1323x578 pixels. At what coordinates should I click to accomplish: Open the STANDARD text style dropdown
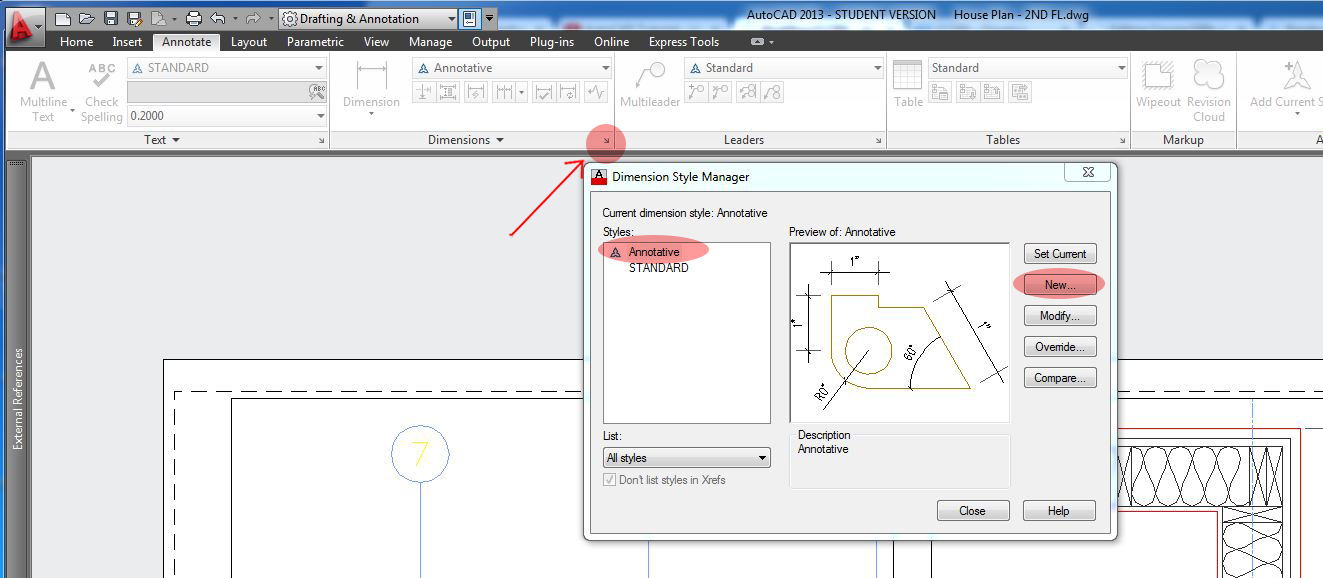pyautogui.click(x=227, y=68)
